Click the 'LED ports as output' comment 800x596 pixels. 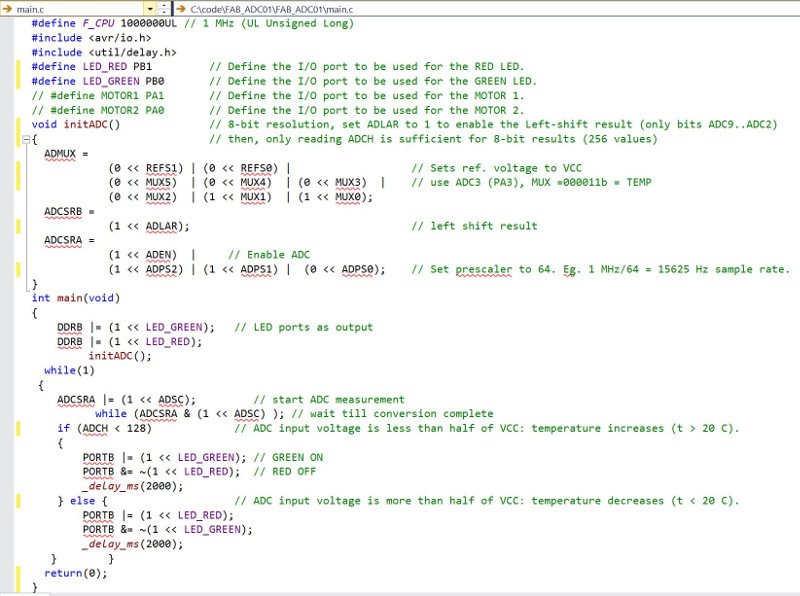(304, 327)
